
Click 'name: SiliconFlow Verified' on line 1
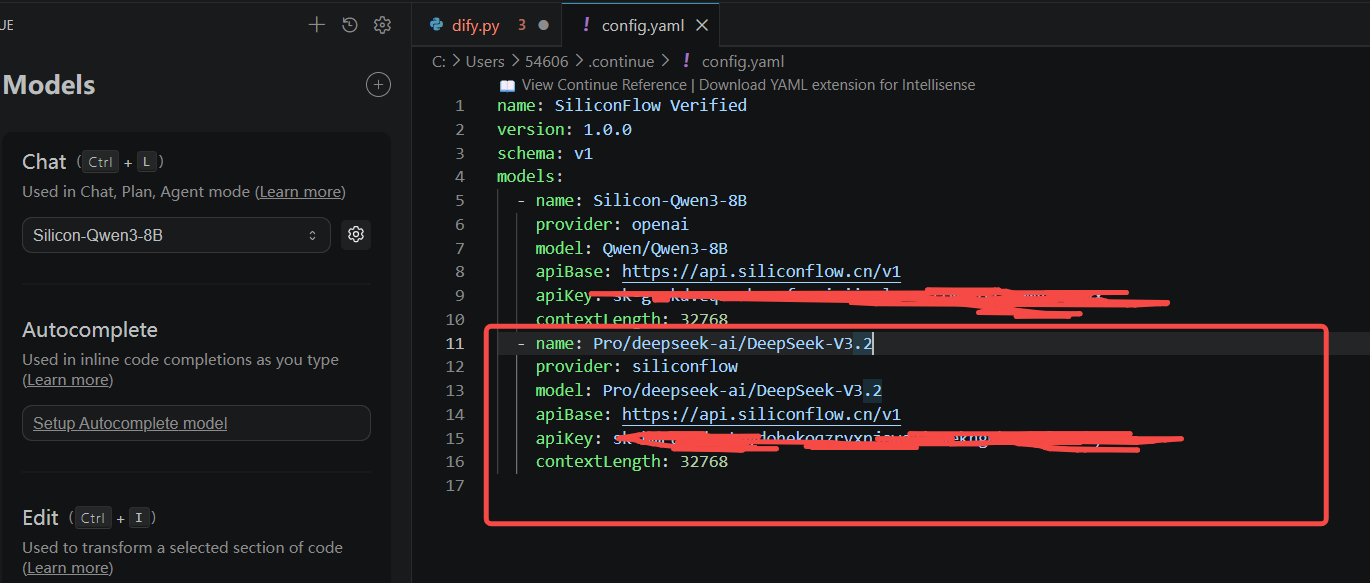(x=622, y=105)
